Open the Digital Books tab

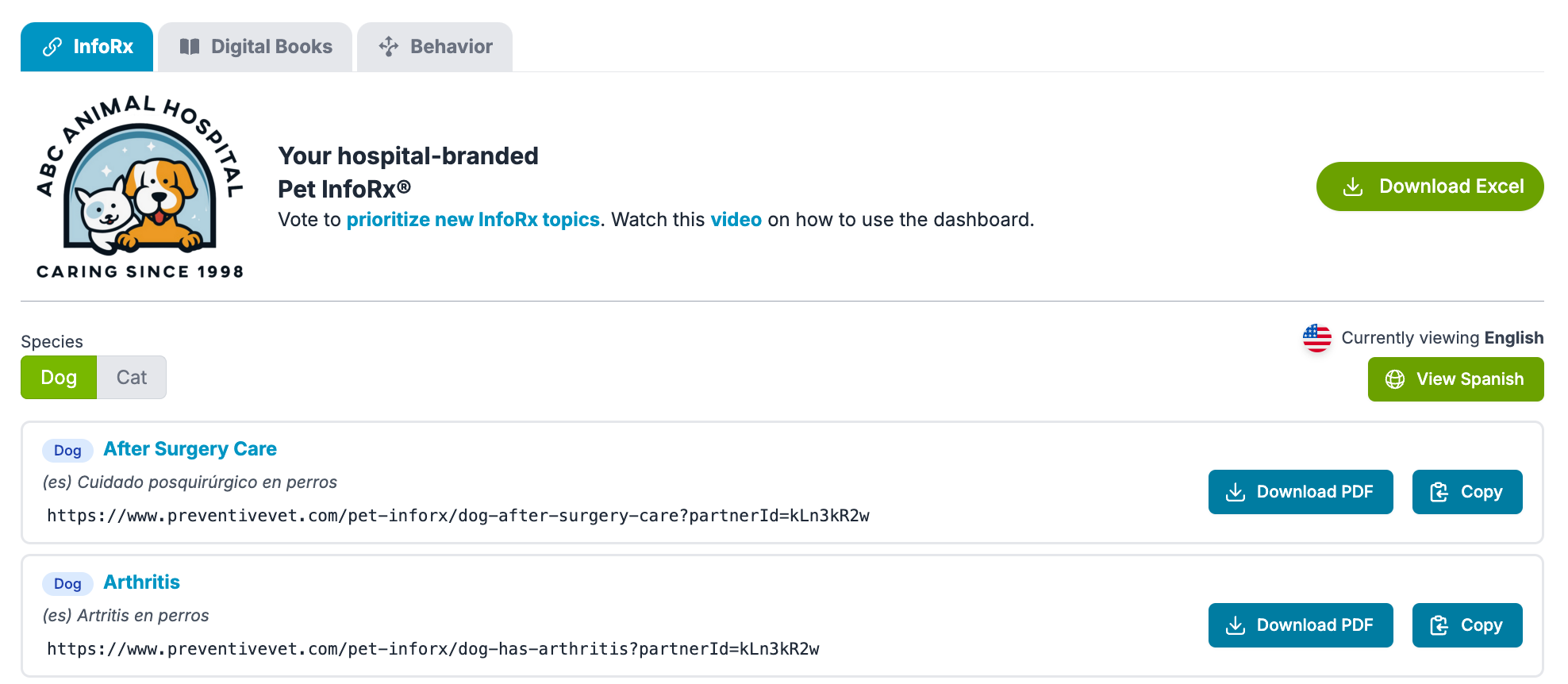[x=256, y=47]
